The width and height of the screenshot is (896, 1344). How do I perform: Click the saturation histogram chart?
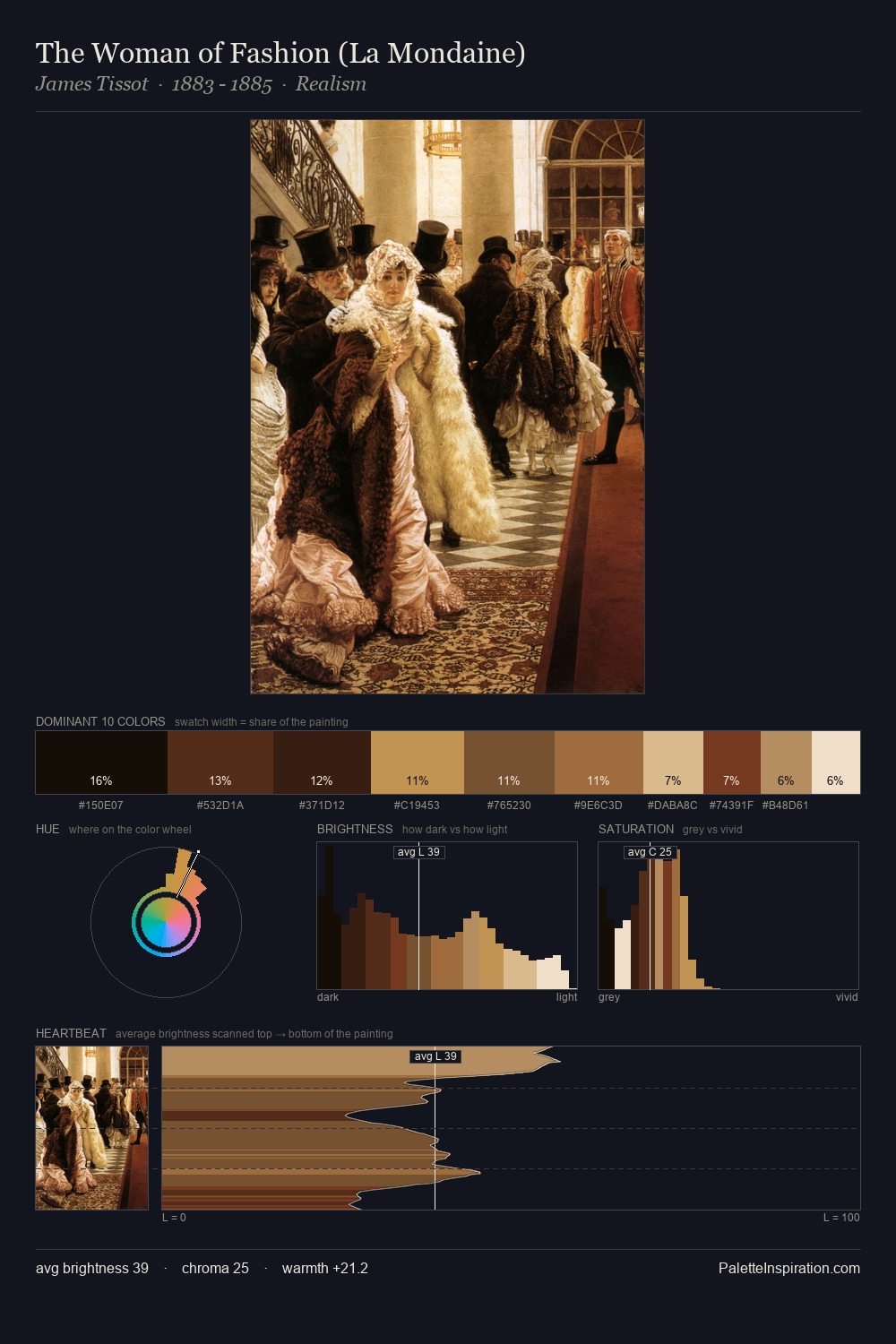pyautogui.click(x=728, y=916)
